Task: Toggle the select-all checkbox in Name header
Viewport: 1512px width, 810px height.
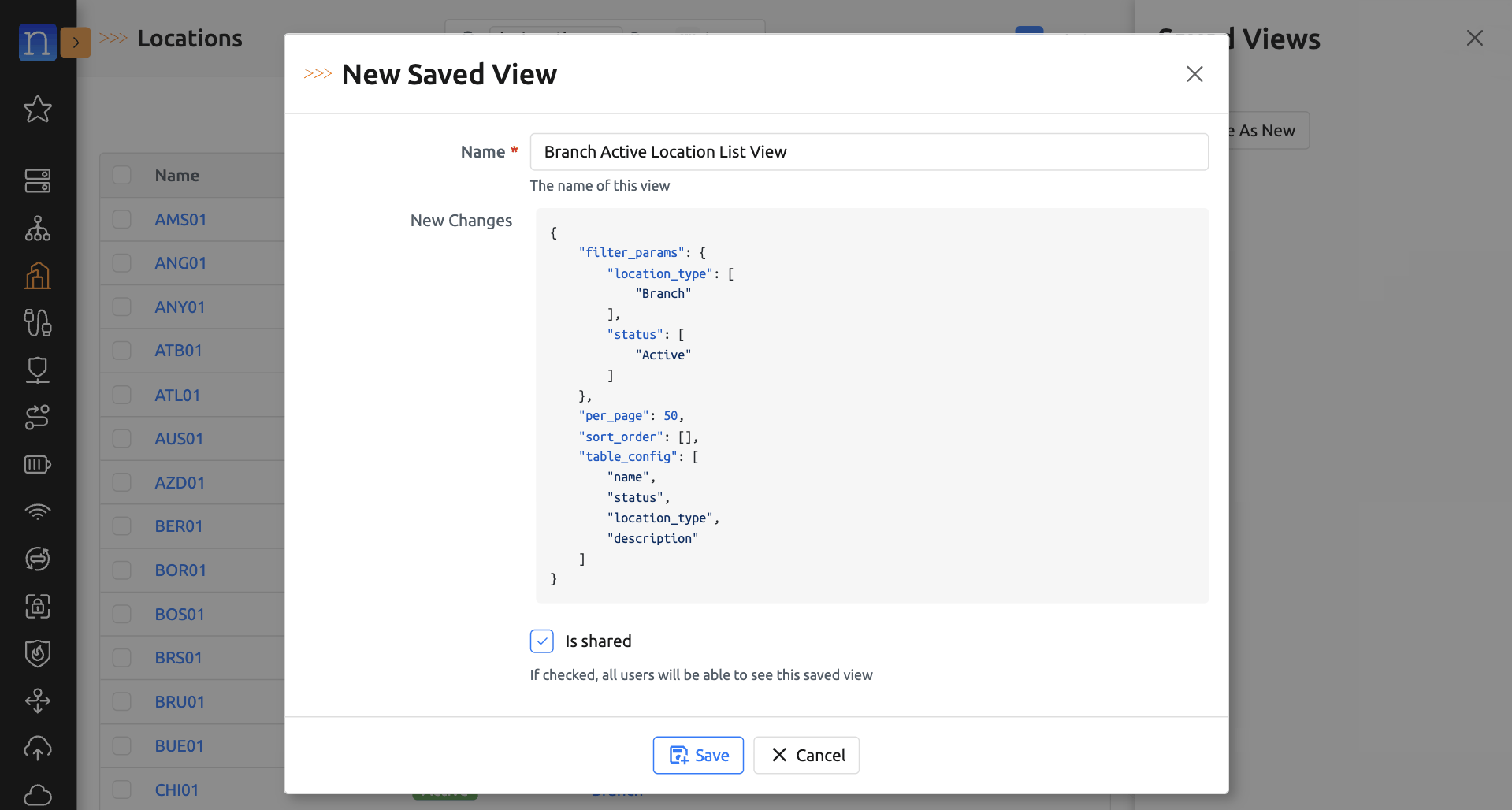Action: 121,175
